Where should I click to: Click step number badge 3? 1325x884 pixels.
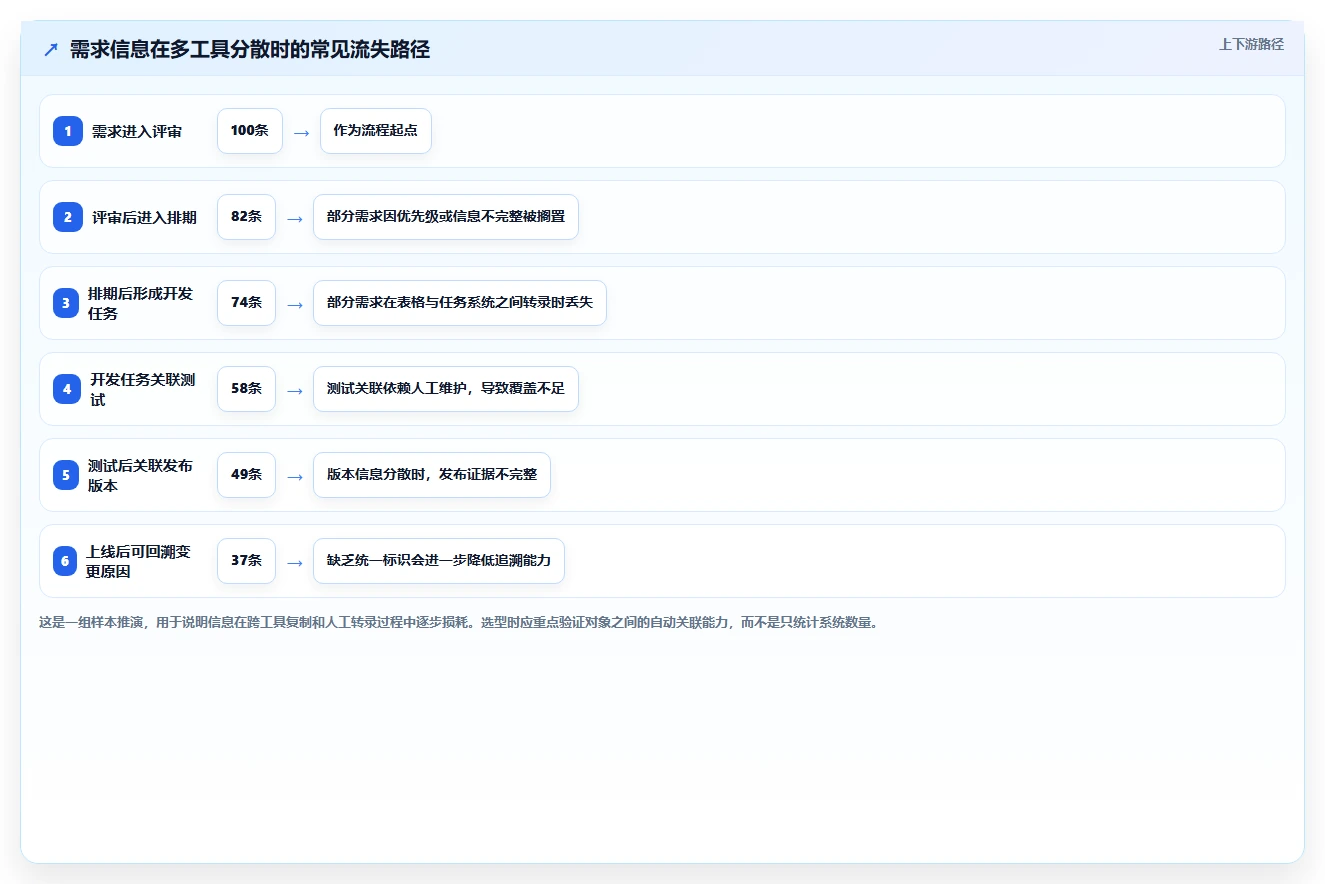click(x=66, y=303)
